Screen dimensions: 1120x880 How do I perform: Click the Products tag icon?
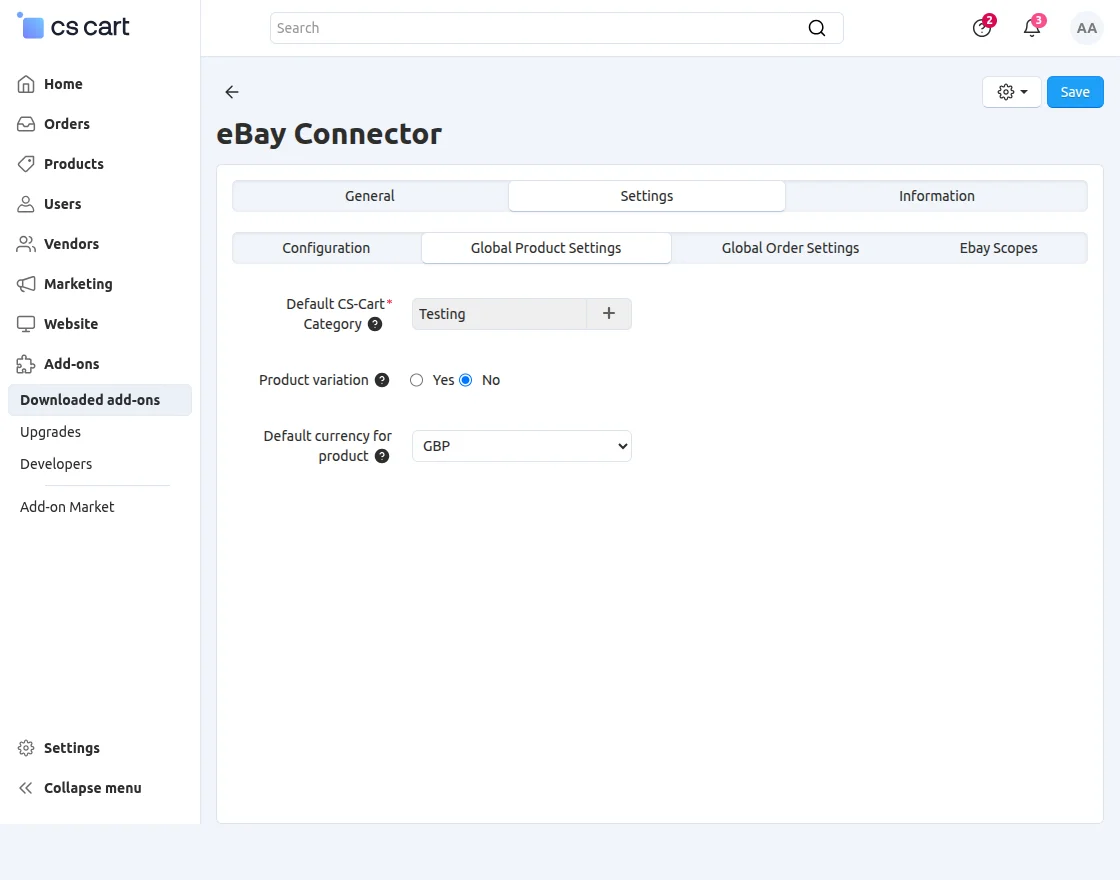tap(26, 164)
